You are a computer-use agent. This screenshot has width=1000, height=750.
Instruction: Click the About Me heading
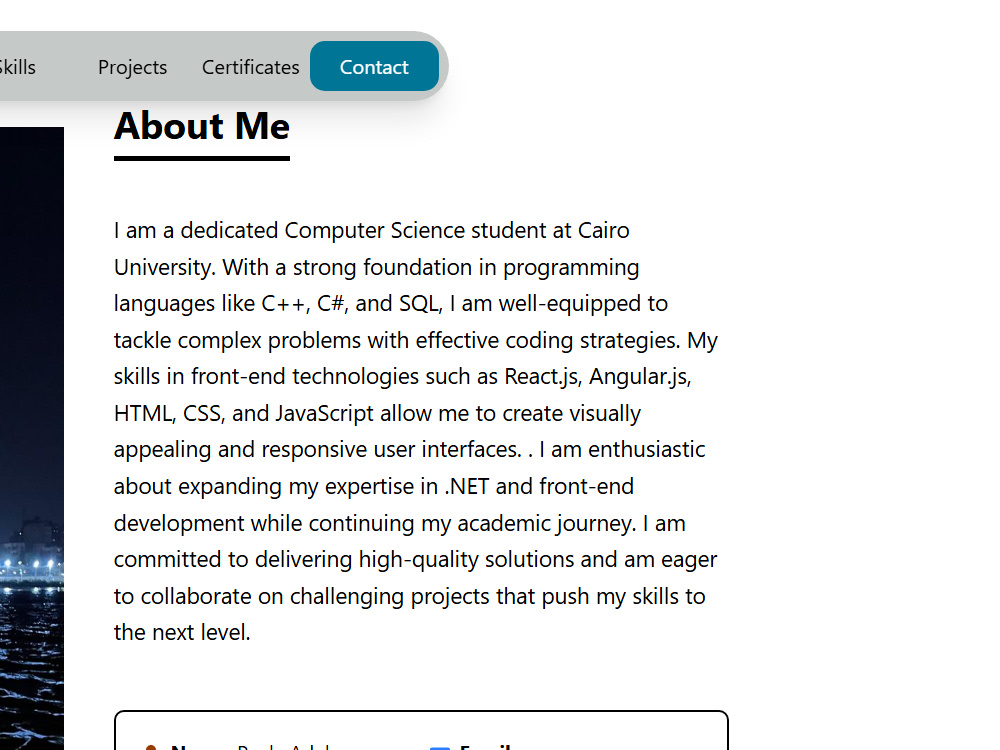(202, 126)
